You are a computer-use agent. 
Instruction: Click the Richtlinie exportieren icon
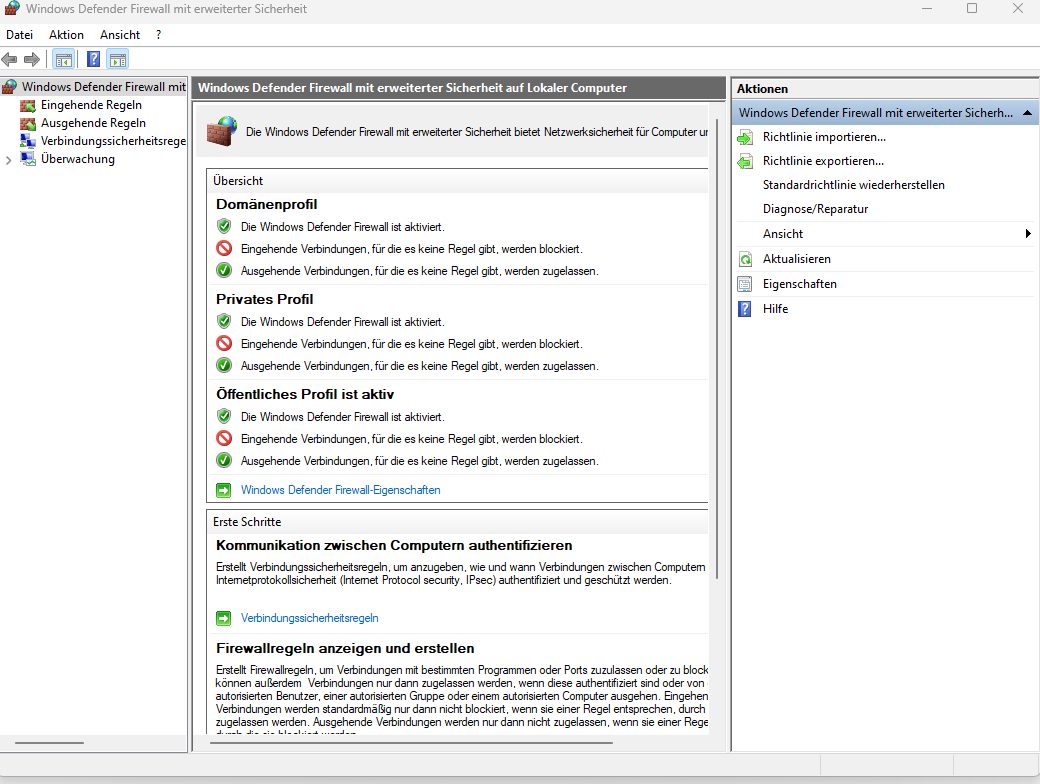coord(745,161)
